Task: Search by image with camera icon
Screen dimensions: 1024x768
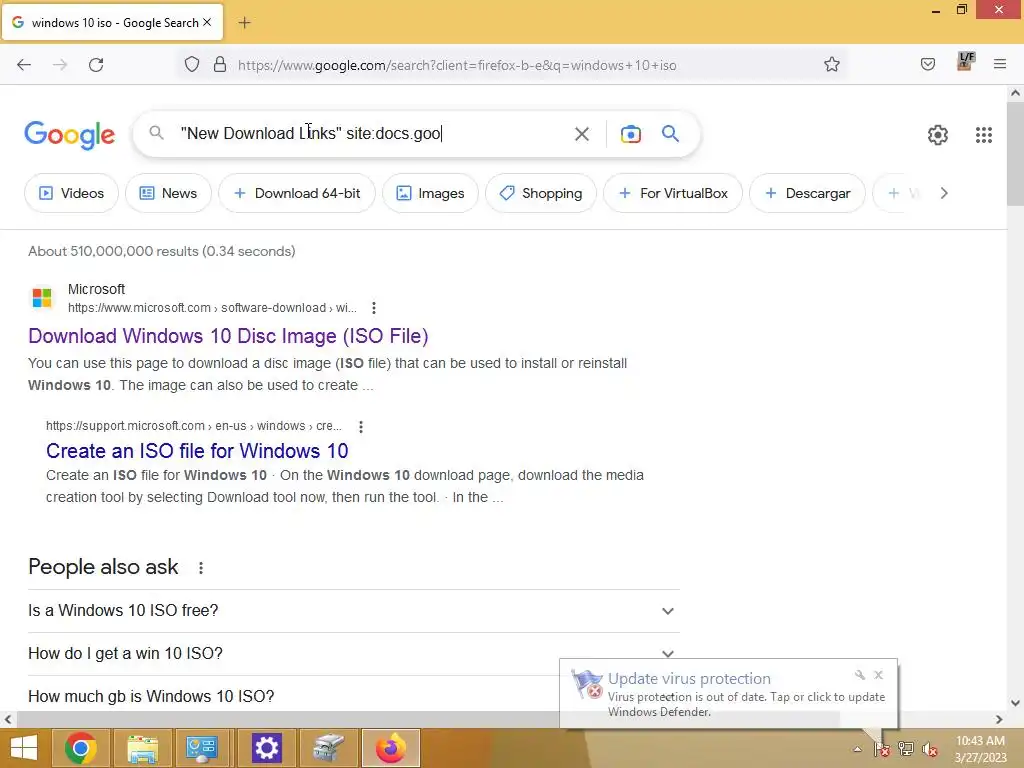Action: click(630, 134)
